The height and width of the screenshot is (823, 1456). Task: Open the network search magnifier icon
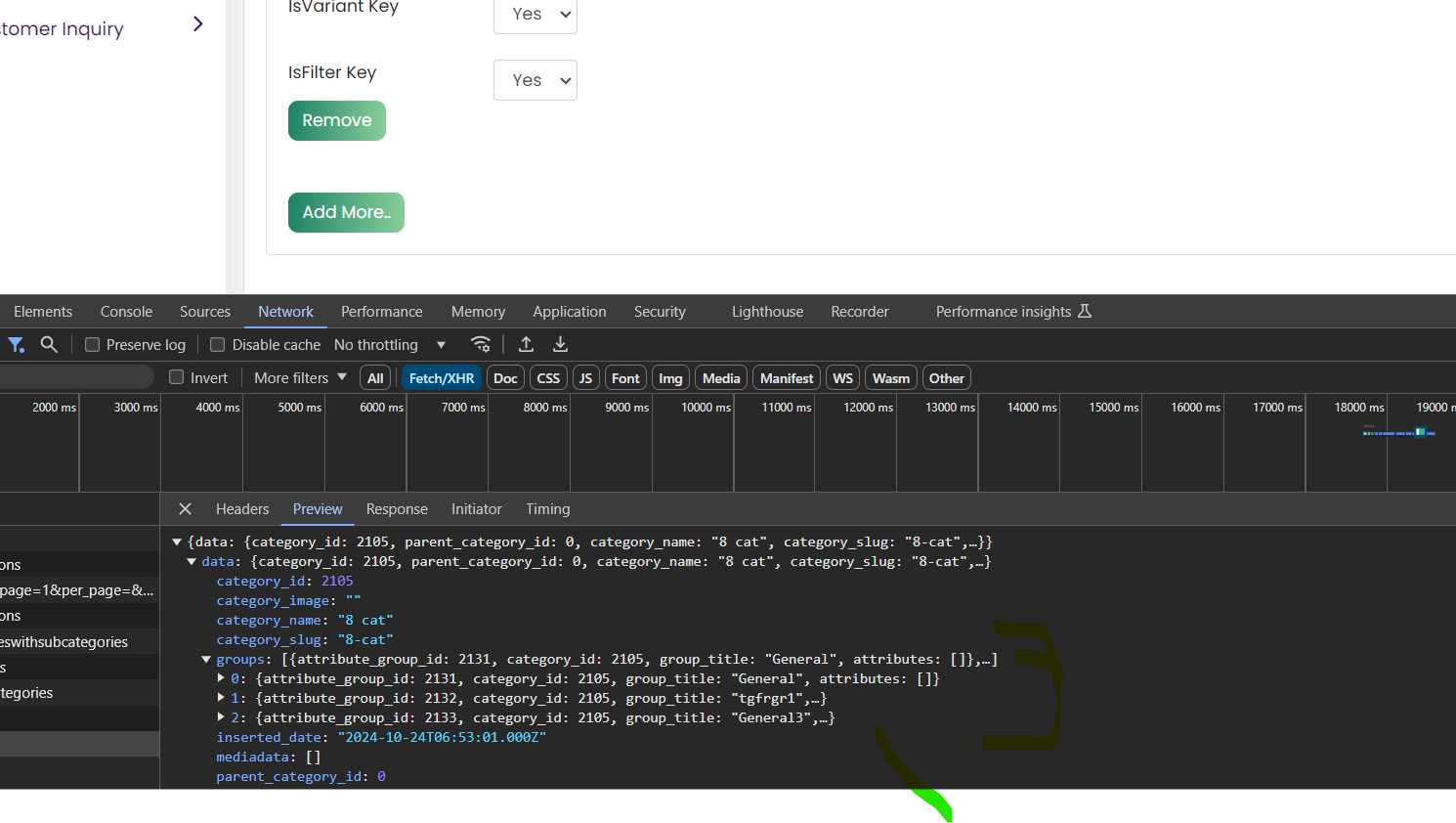(49, 344)
